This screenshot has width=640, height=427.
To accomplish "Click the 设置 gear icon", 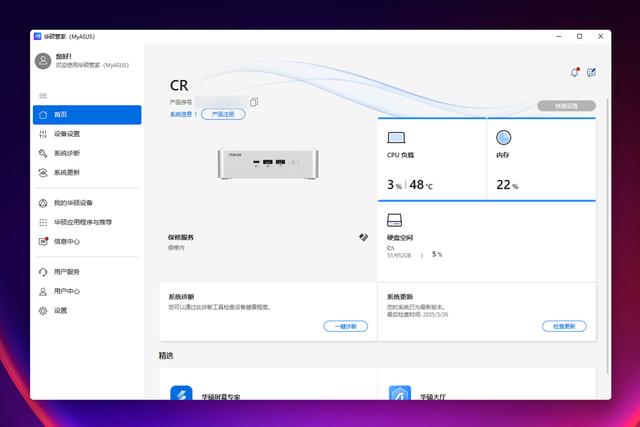I will 43,311.
